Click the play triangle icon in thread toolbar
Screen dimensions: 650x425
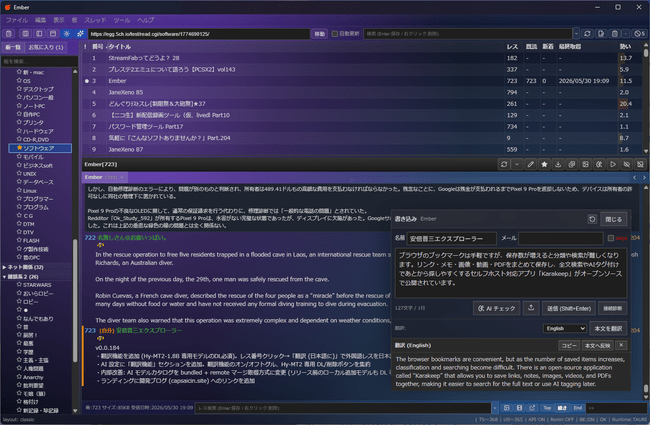613,165
